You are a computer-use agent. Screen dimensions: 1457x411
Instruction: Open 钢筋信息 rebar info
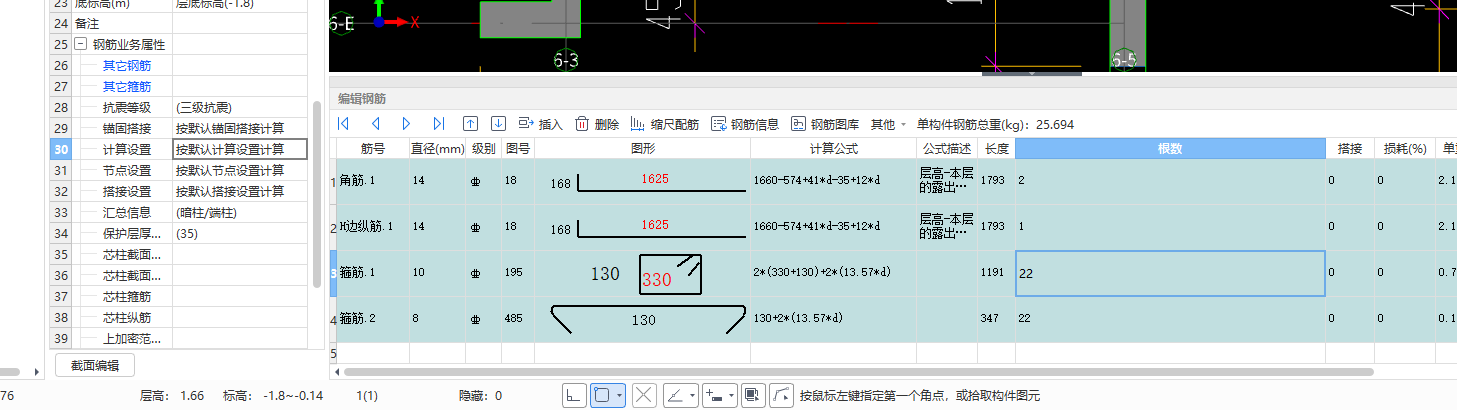(745, 124)
